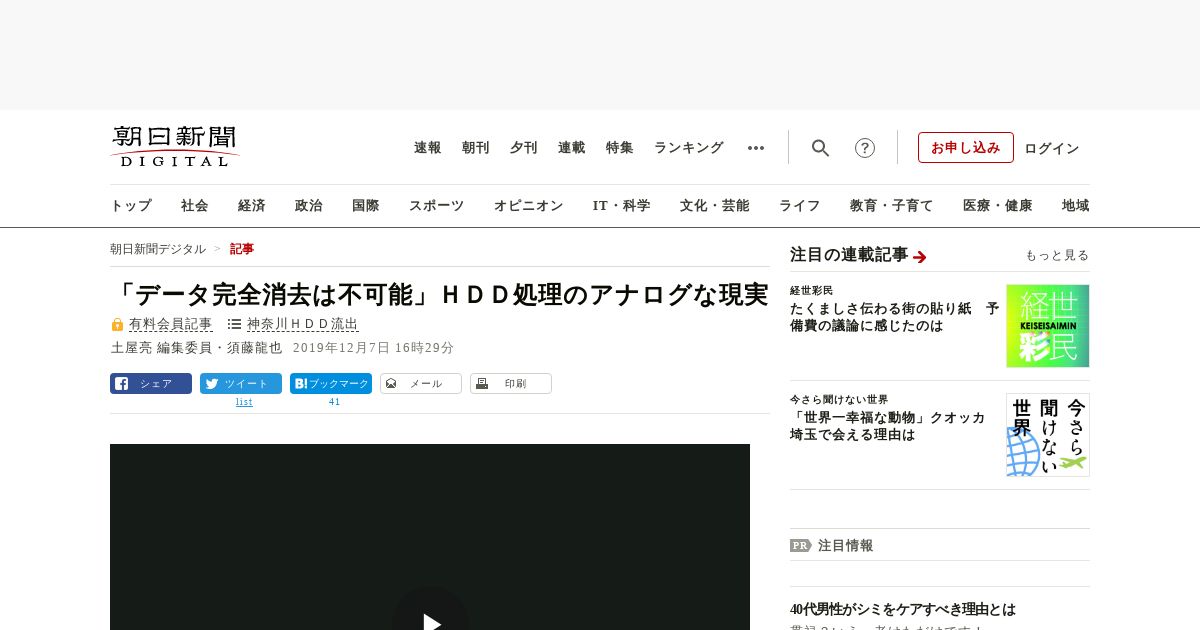
Task: Open the search magnifier icon
Action: (x=820, y=148)
